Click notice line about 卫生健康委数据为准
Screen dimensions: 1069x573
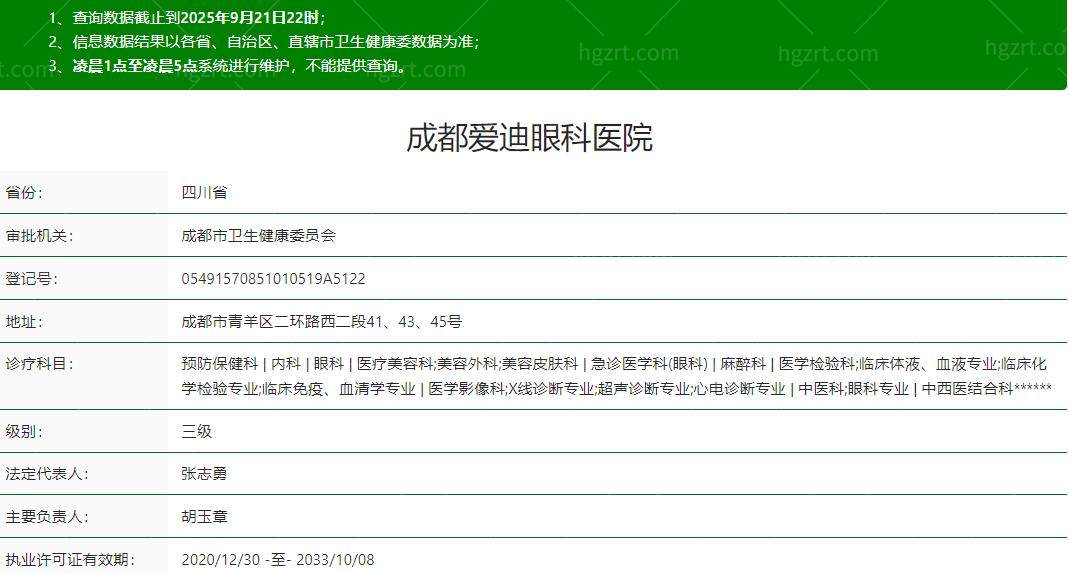264,42
